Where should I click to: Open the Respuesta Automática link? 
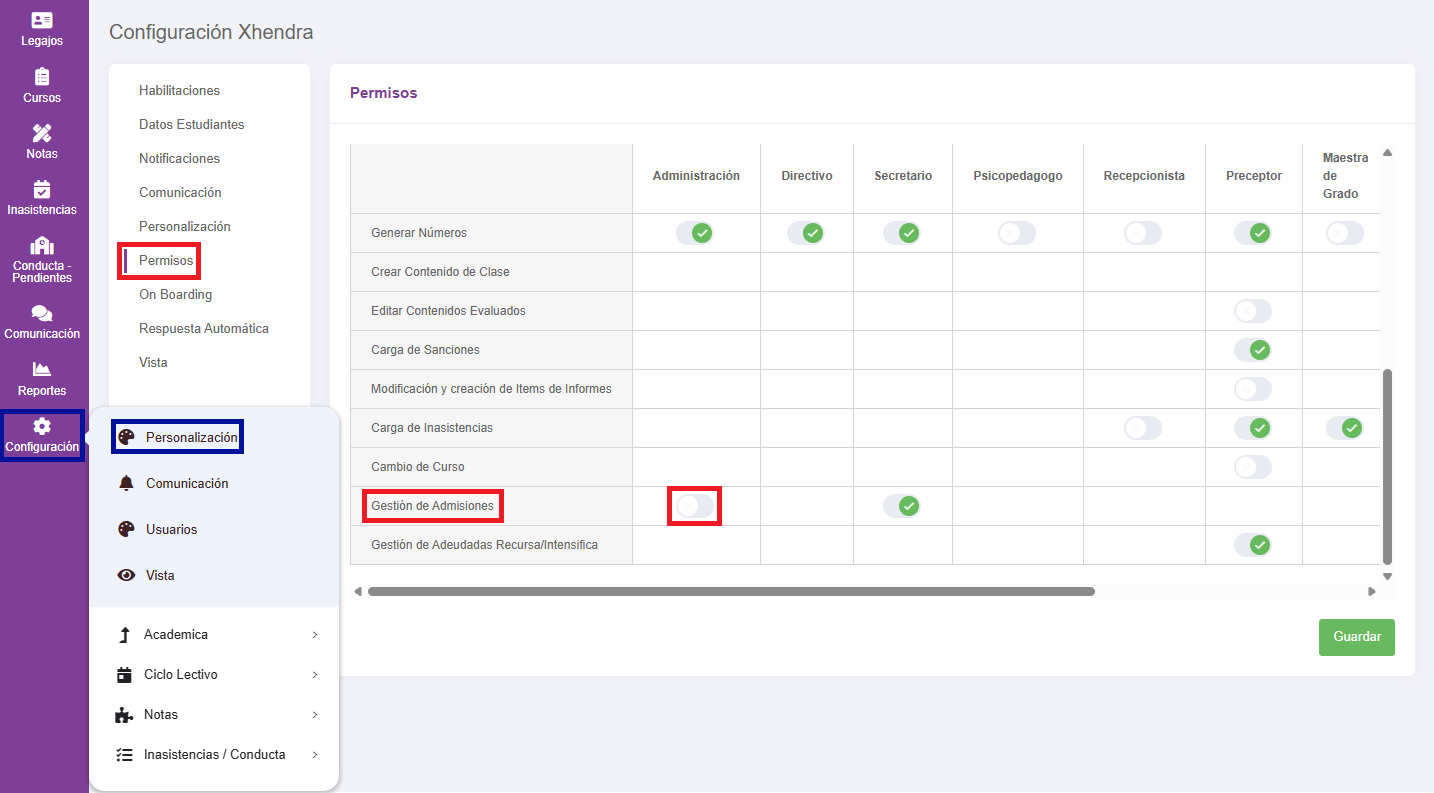click(x=204, y=328)
